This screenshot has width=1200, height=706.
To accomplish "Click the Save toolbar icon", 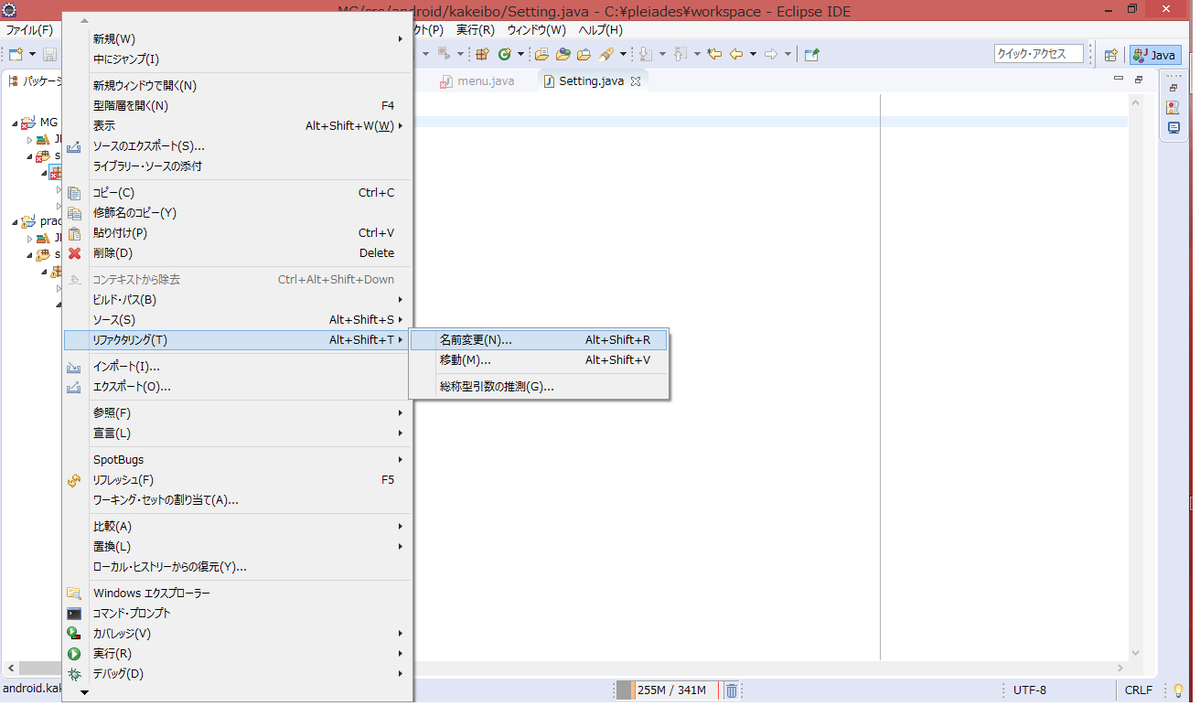I will (49, 54).
